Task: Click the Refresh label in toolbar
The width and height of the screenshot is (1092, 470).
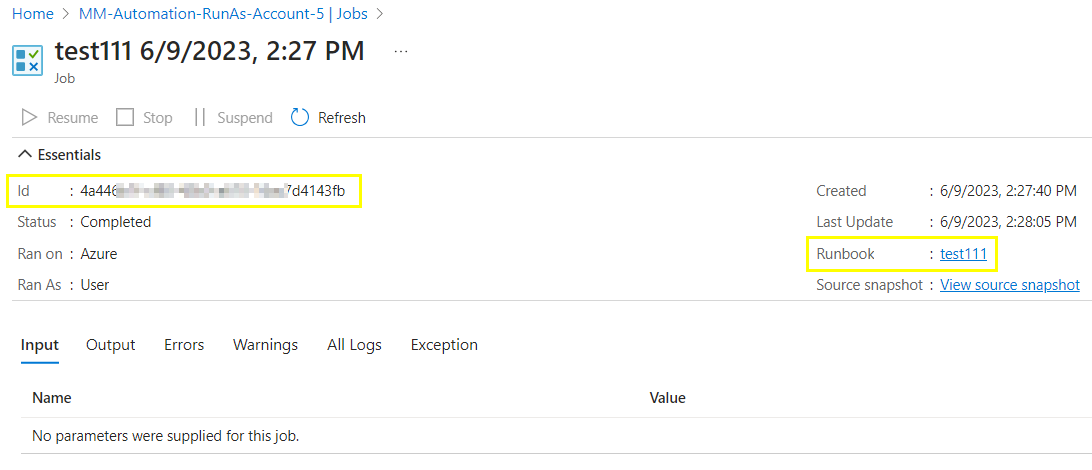Action: pos(342,118)
